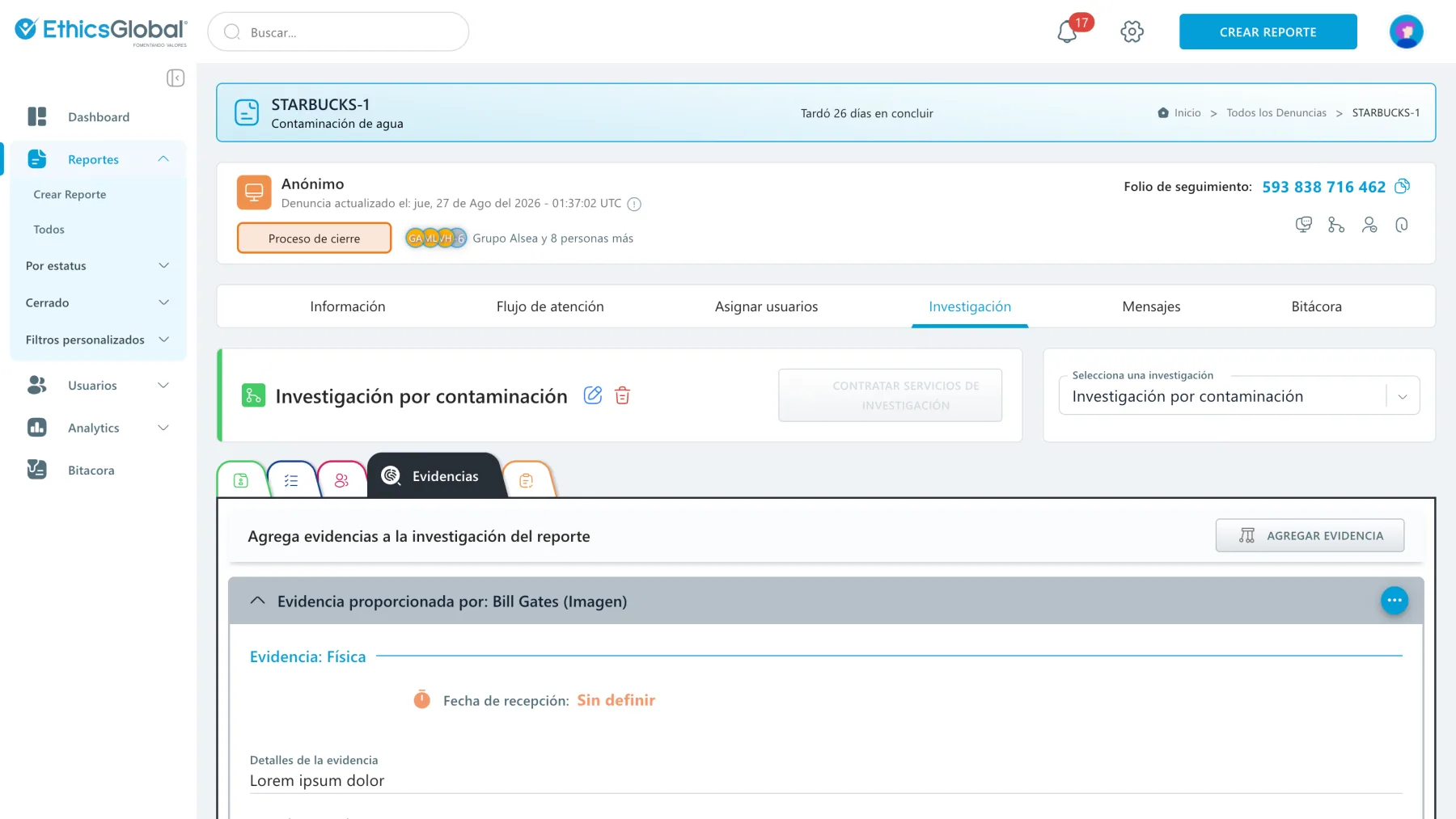Click the info icon next to update date
The image size is (1456, 819).
(634, 204)
